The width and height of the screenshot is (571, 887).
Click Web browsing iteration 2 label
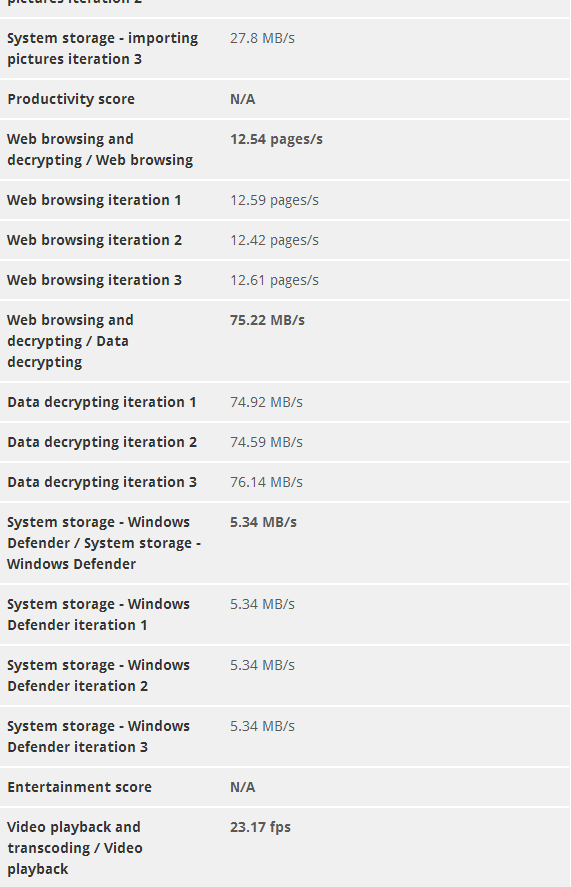tap(95, 240)
